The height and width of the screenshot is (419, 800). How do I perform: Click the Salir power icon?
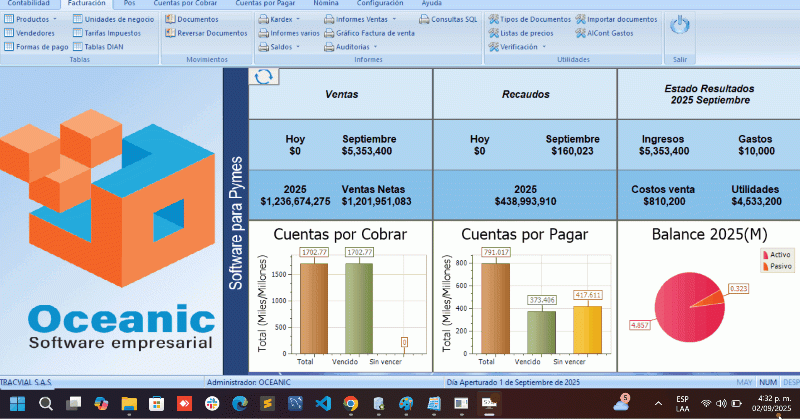(x=680, y=26)
